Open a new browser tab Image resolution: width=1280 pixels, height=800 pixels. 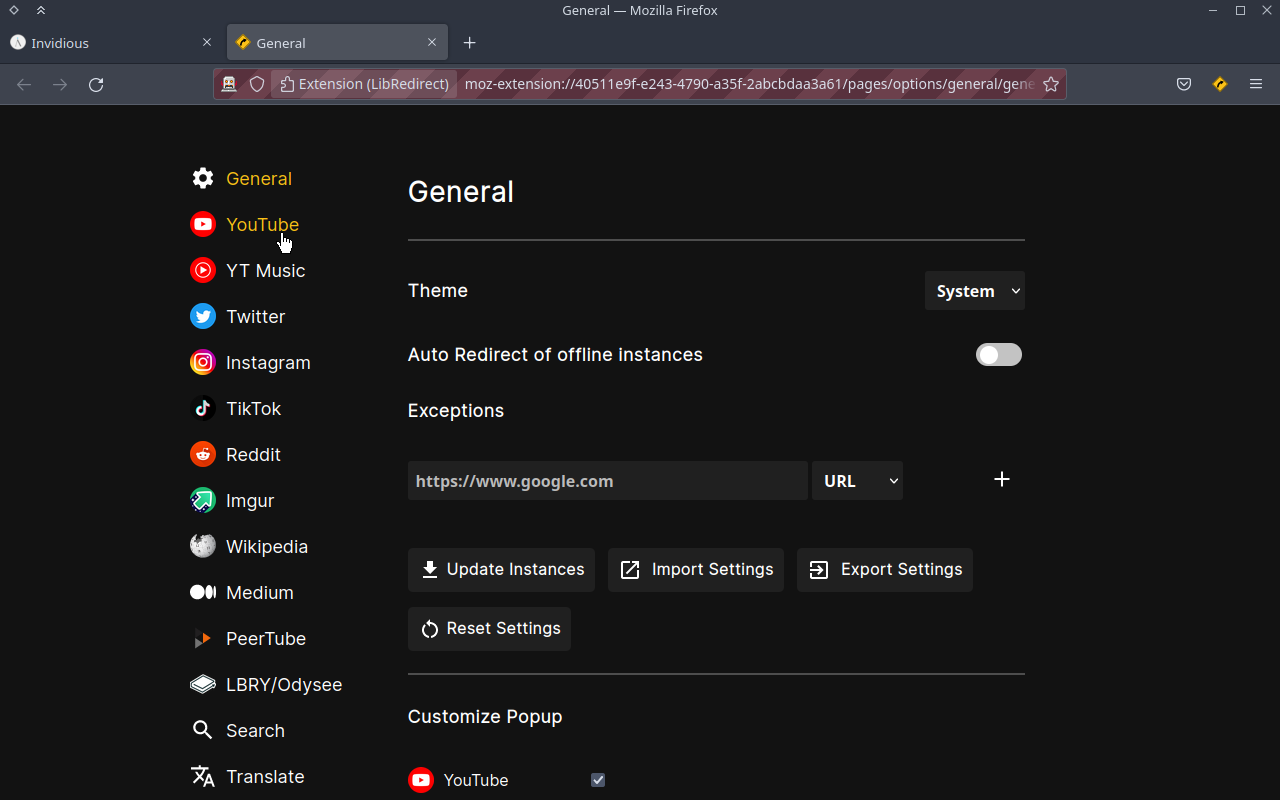pos(470,43)
